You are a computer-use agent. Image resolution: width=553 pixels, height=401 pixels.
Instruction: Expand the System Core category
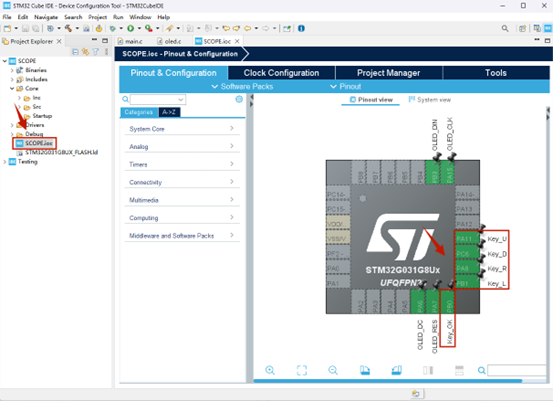(182, 129)
